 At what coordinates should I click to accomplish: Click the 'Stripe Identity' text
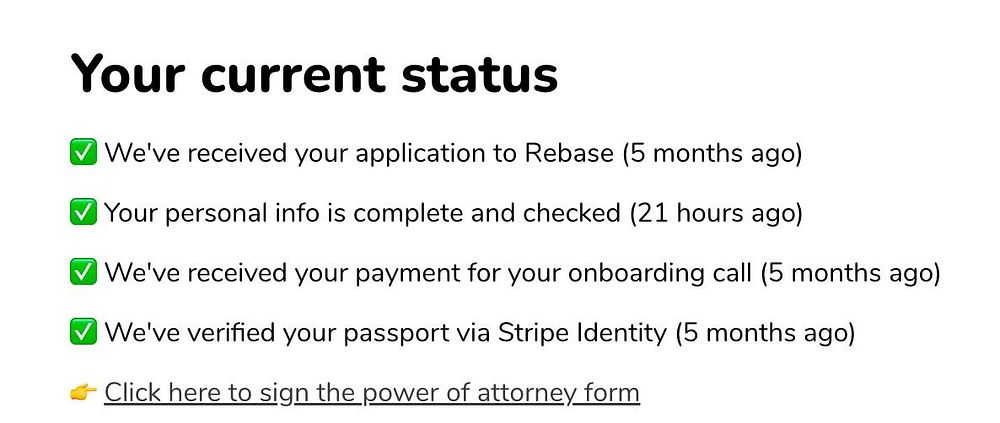coord(581,333)
